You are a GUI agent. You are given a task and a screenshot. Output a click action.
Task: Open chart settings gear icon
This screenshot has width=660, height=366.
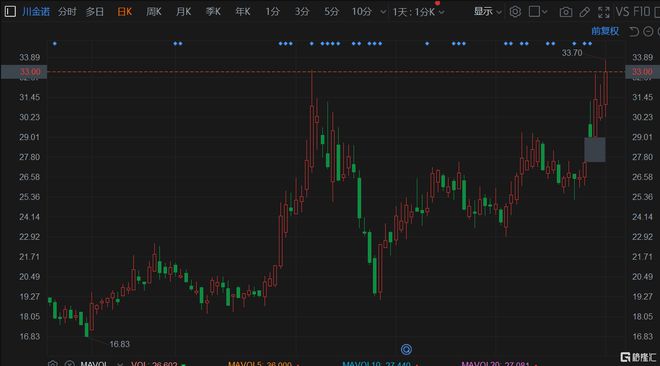click(515, 12)
